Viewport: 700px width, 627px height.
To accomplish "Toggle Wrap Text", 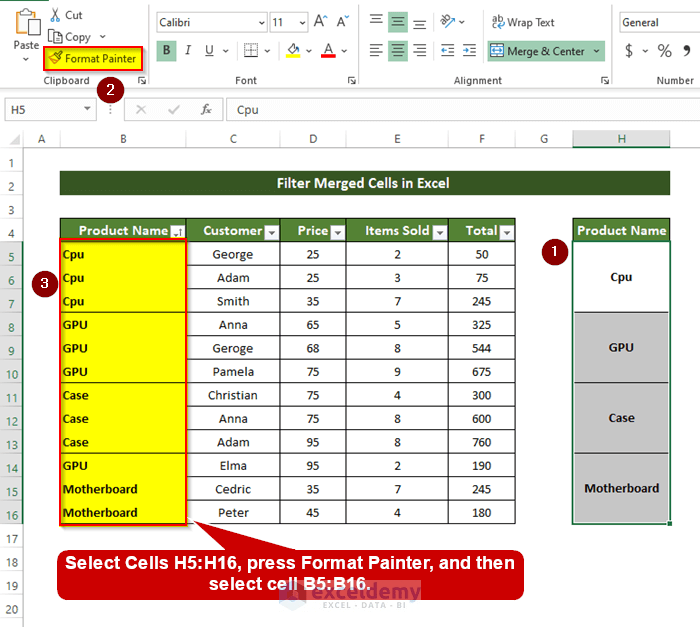I will 523,22.
